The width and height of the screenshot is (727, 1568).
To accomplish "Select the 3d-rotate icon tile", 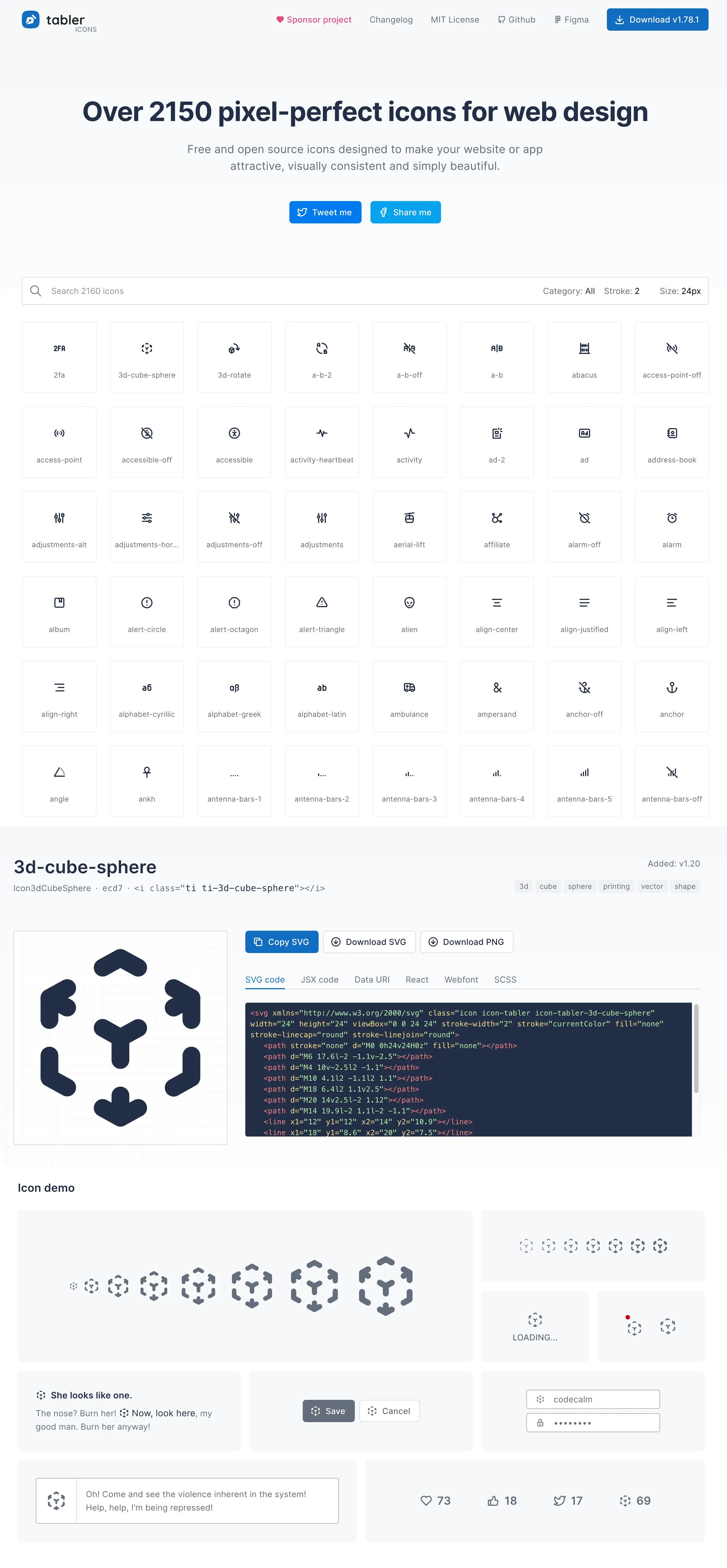I will (234, 357).
